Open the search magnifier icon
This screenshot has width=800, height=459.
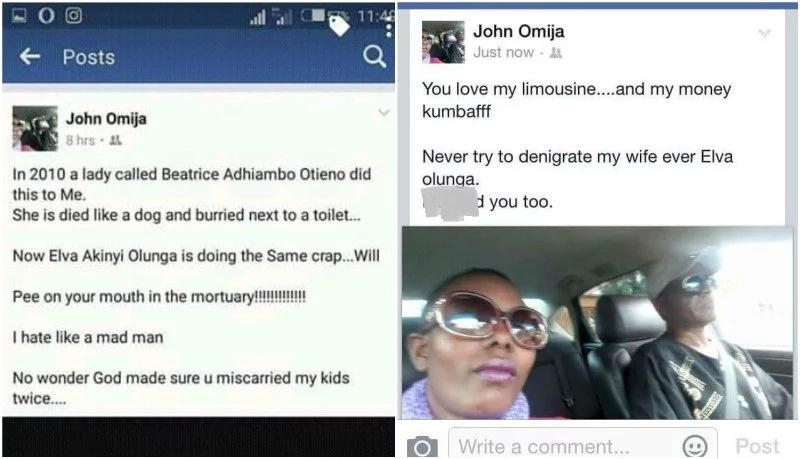click(x=374, y=56)
